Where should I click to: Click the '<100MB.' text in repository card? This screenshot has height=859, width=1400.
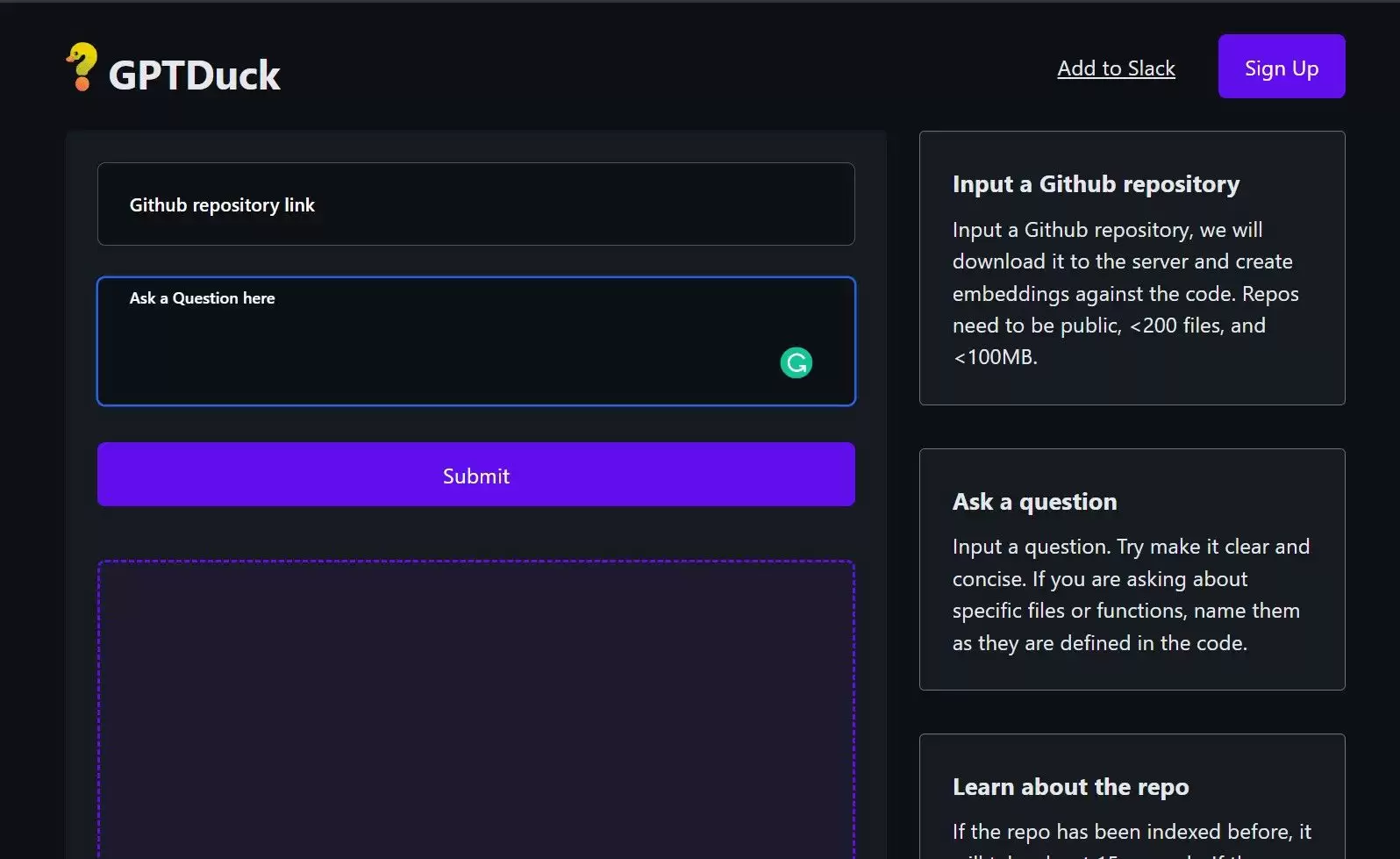(x=995, y=357)
